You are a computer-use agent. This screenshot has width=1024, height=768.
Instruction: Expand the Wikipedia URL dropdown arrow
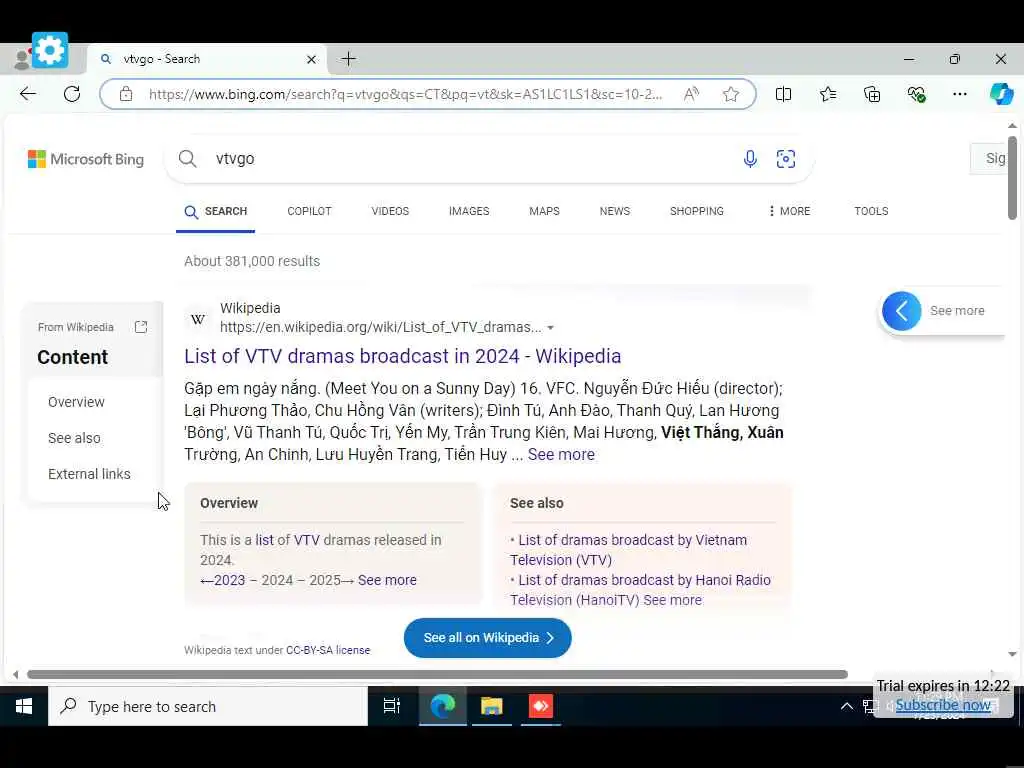[551, 328]
